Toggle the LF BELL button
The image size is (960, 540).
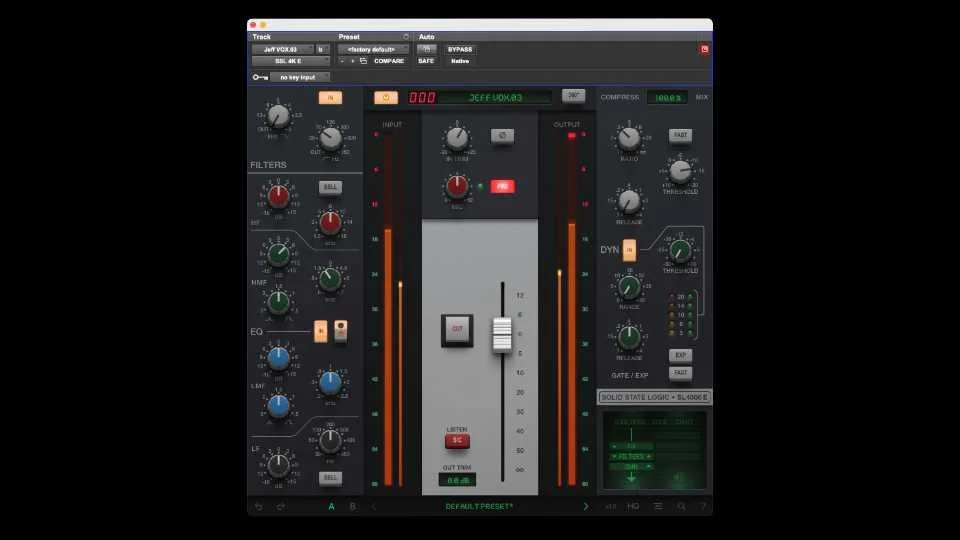tap(330, 477)
